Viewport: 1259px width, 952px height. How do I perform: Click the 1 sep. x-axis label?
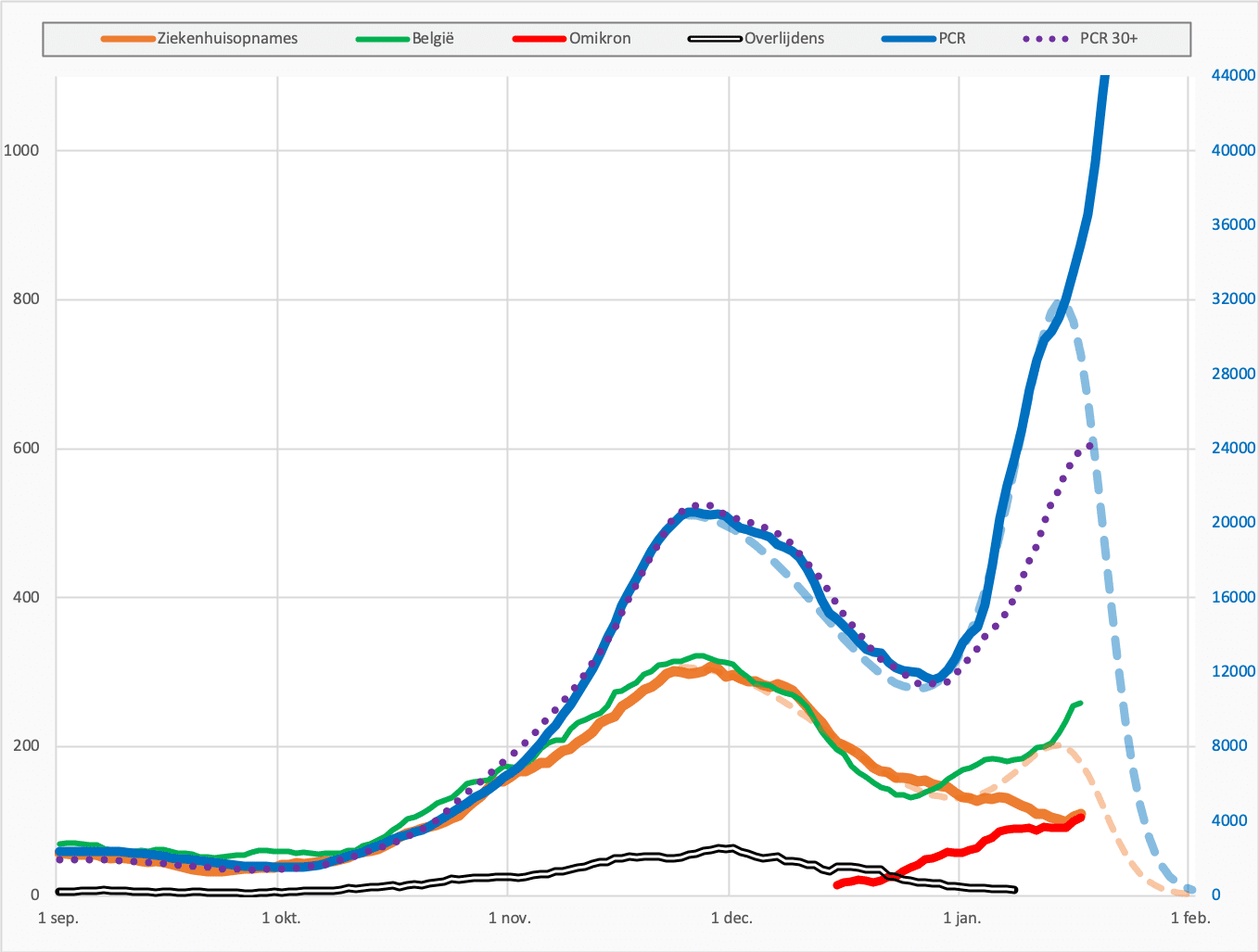(58, 919)
